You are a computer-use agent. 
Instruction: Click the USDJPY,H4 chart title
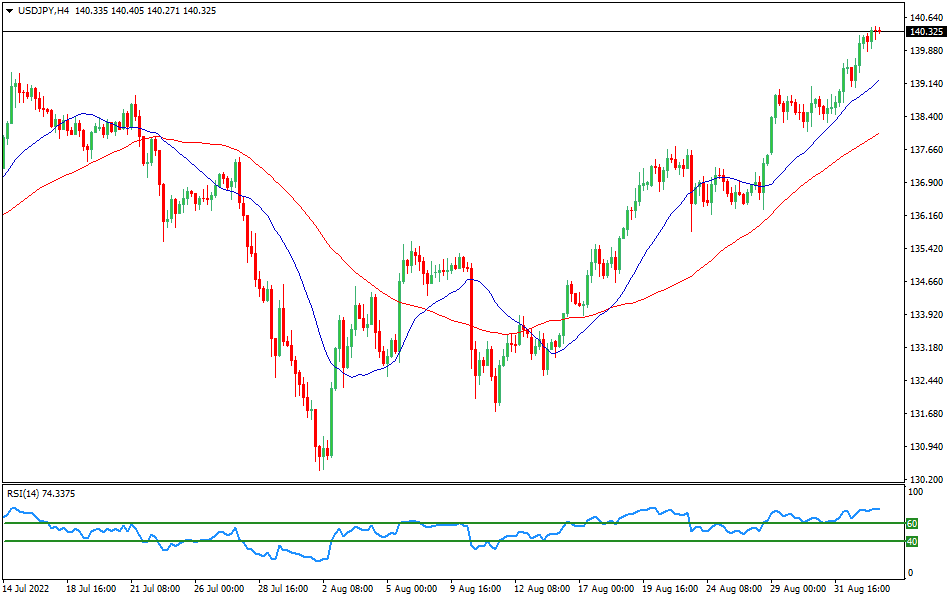(44, 10)
